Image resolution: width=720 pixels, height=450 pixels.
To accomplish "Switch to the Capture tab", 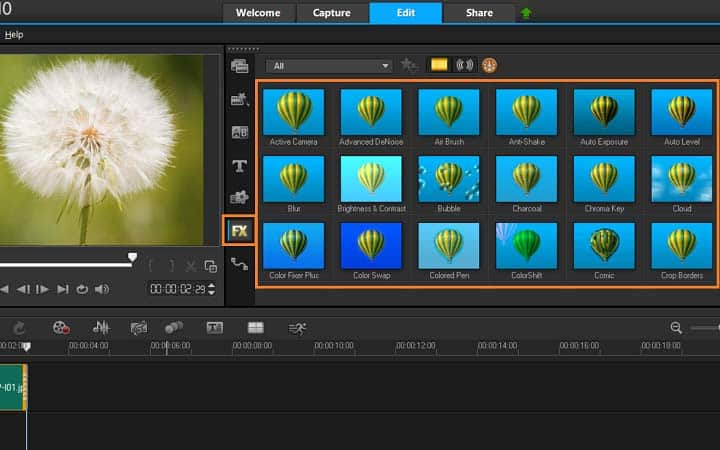I will coord(332,13).
